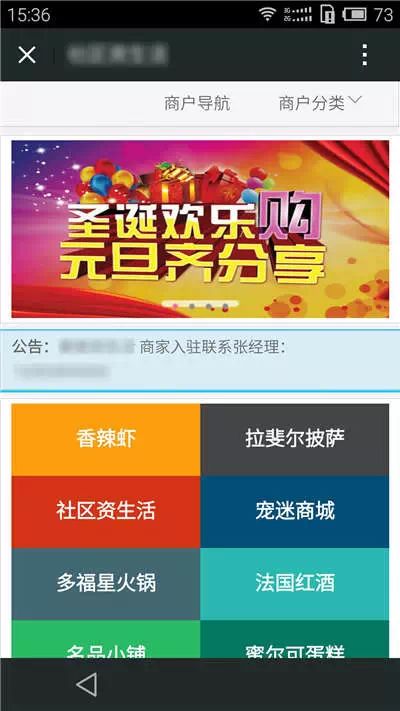This screenshot has height=711, width=400.
Task: Select the banner carousel pagination dots
Action: (200, 307)
